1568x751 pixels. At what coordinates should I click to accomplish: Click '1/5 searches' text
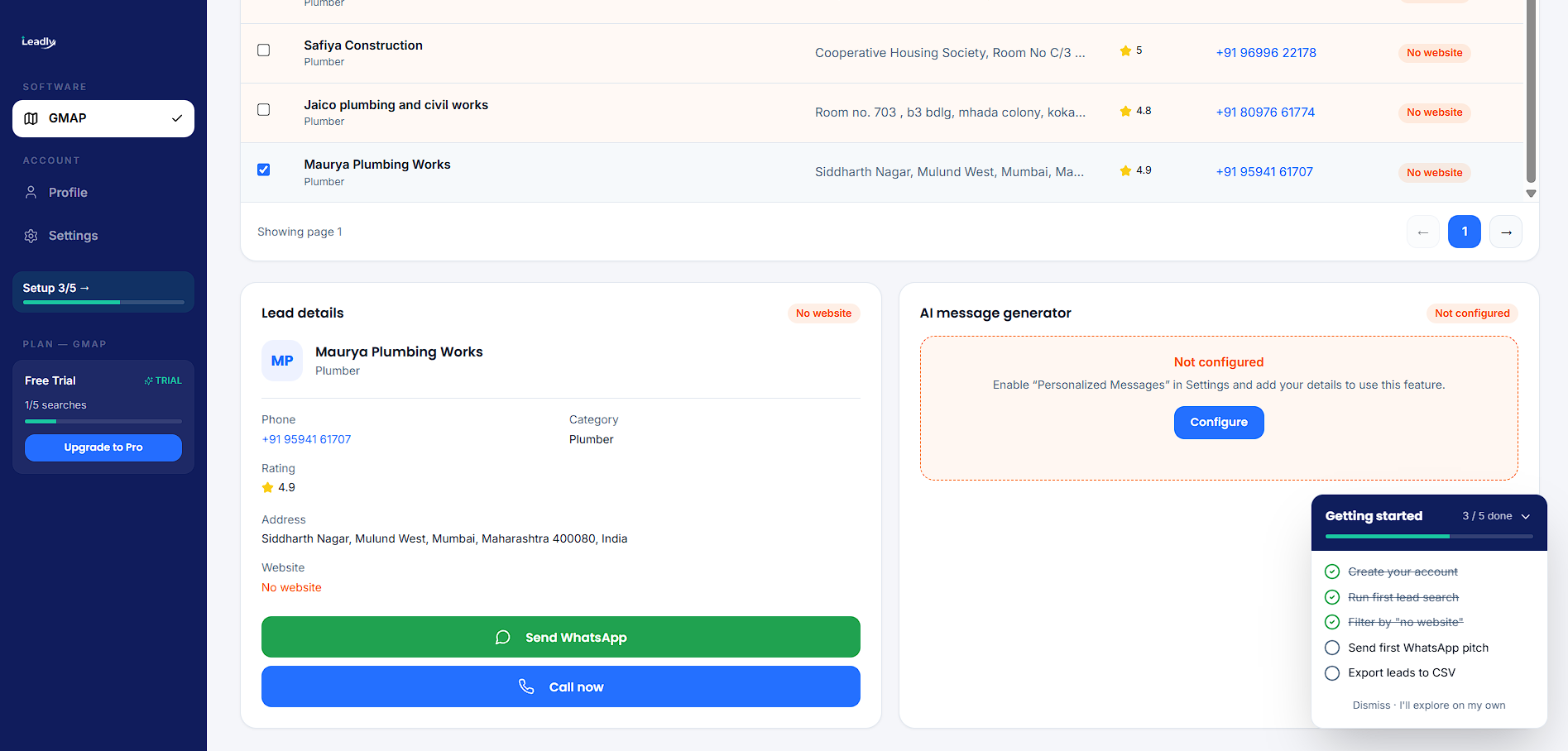coord(55,405)
